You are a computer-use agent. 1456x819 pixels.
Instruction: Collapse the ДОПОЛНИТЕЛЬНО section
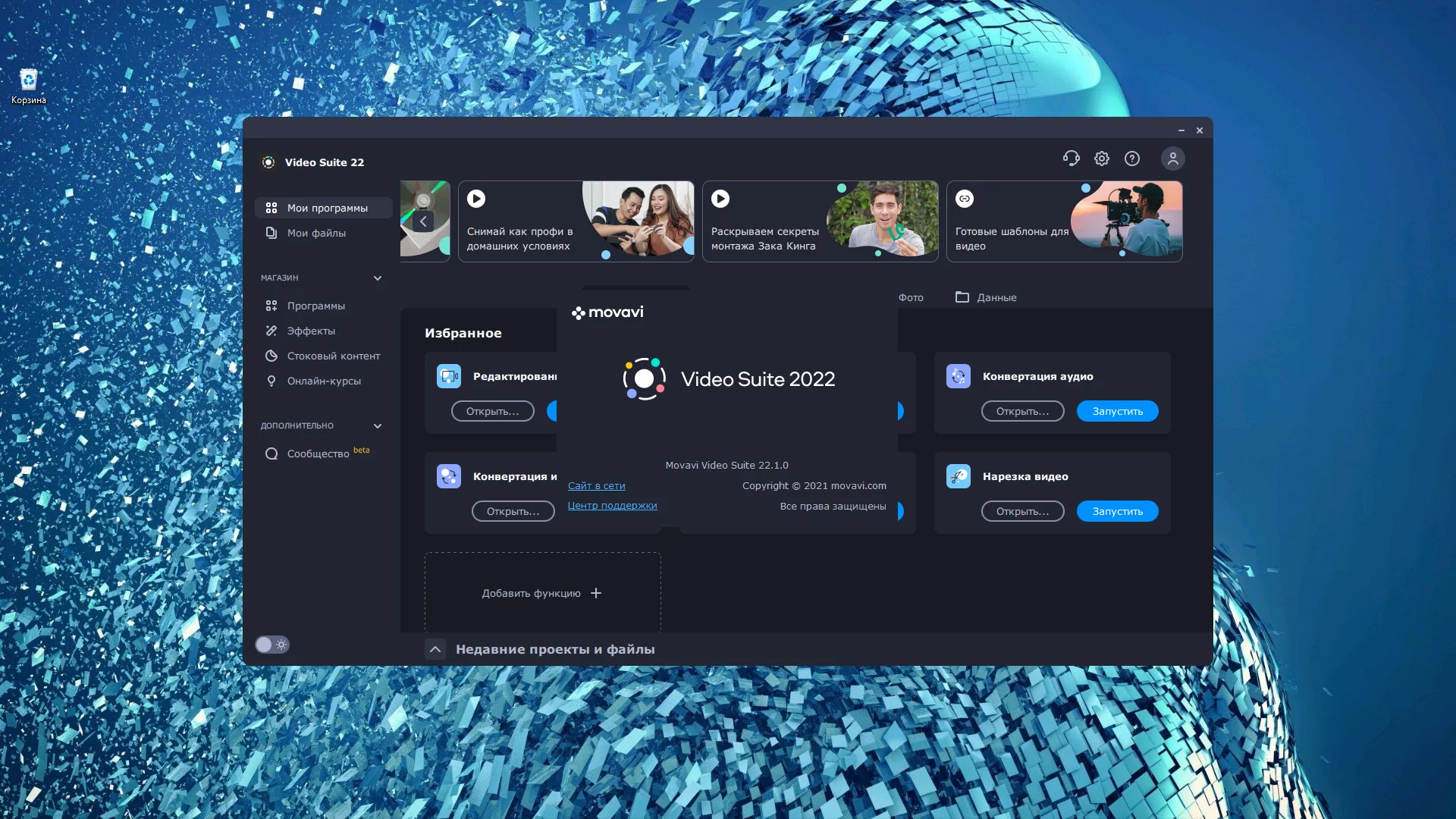pos(378,426)
